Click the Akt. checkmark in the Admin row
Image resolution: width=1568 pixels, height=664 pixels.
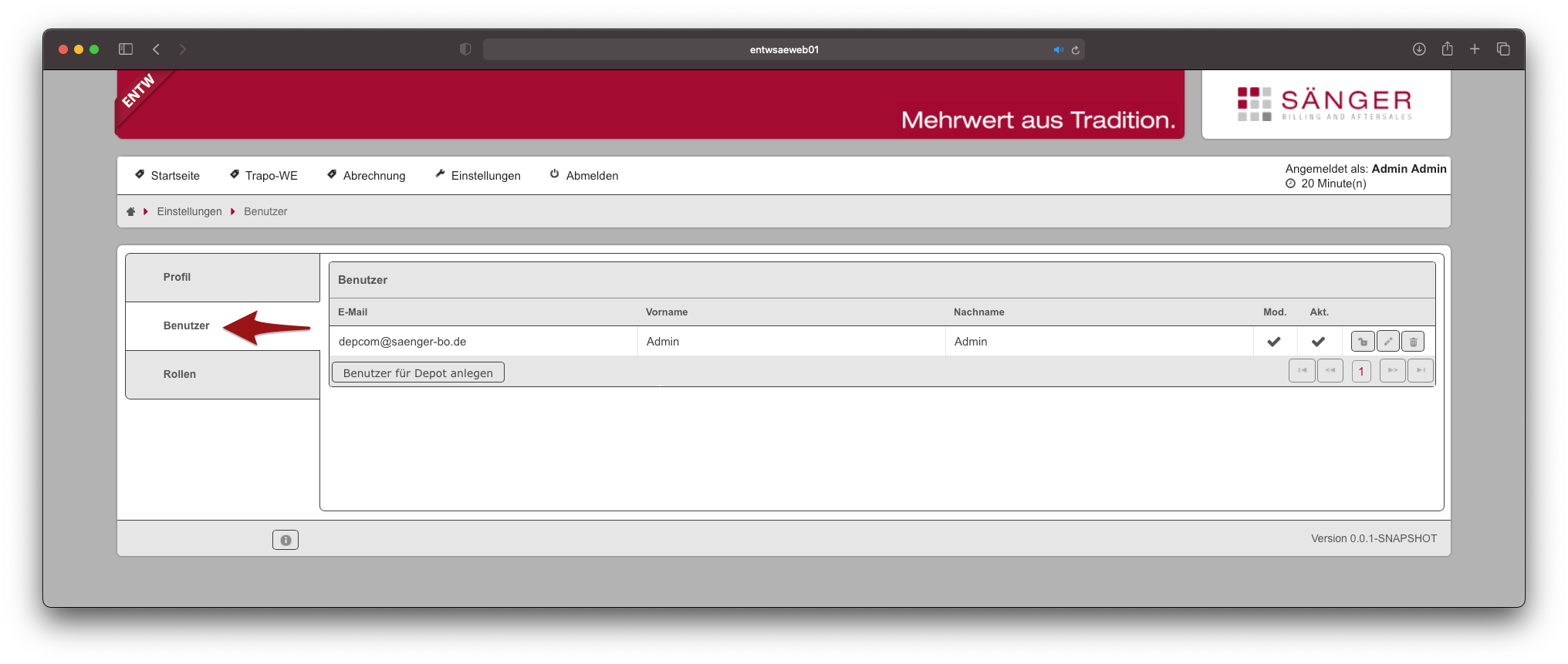coord(1318,342)
